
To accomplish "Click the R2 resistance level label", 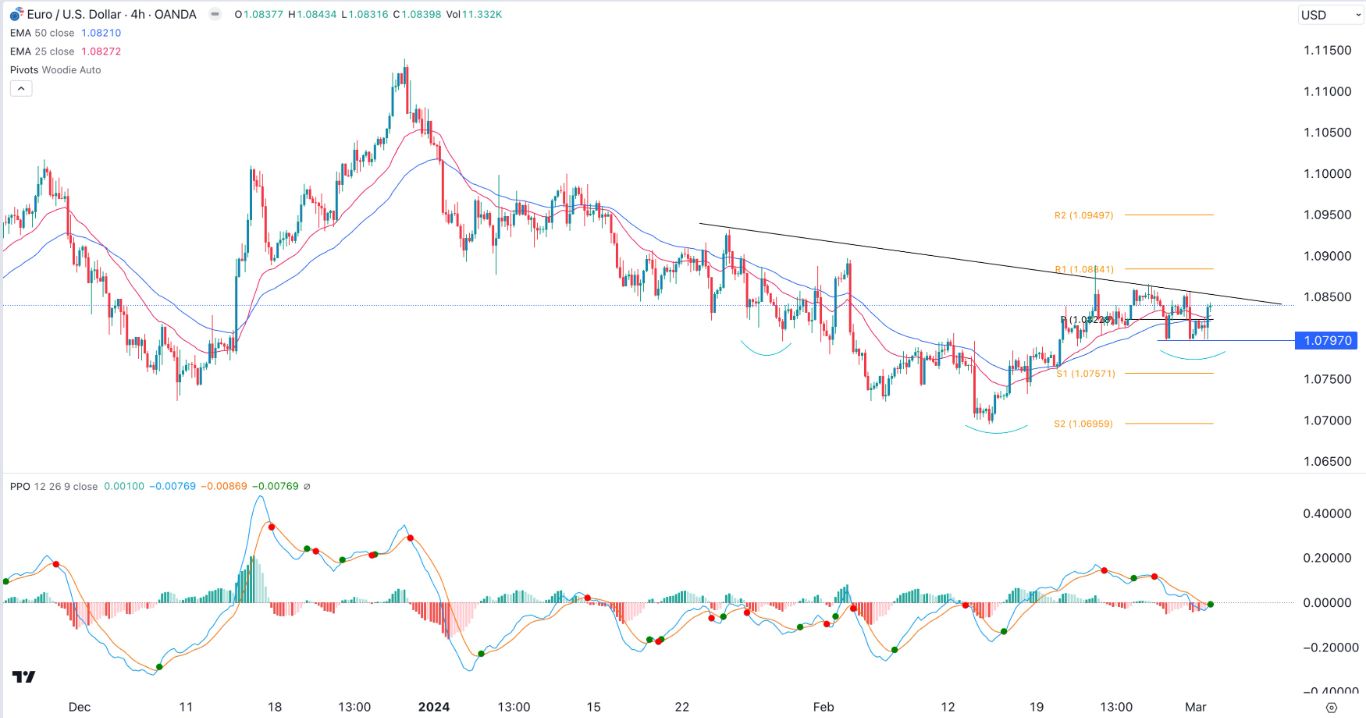I will 1085,214.
